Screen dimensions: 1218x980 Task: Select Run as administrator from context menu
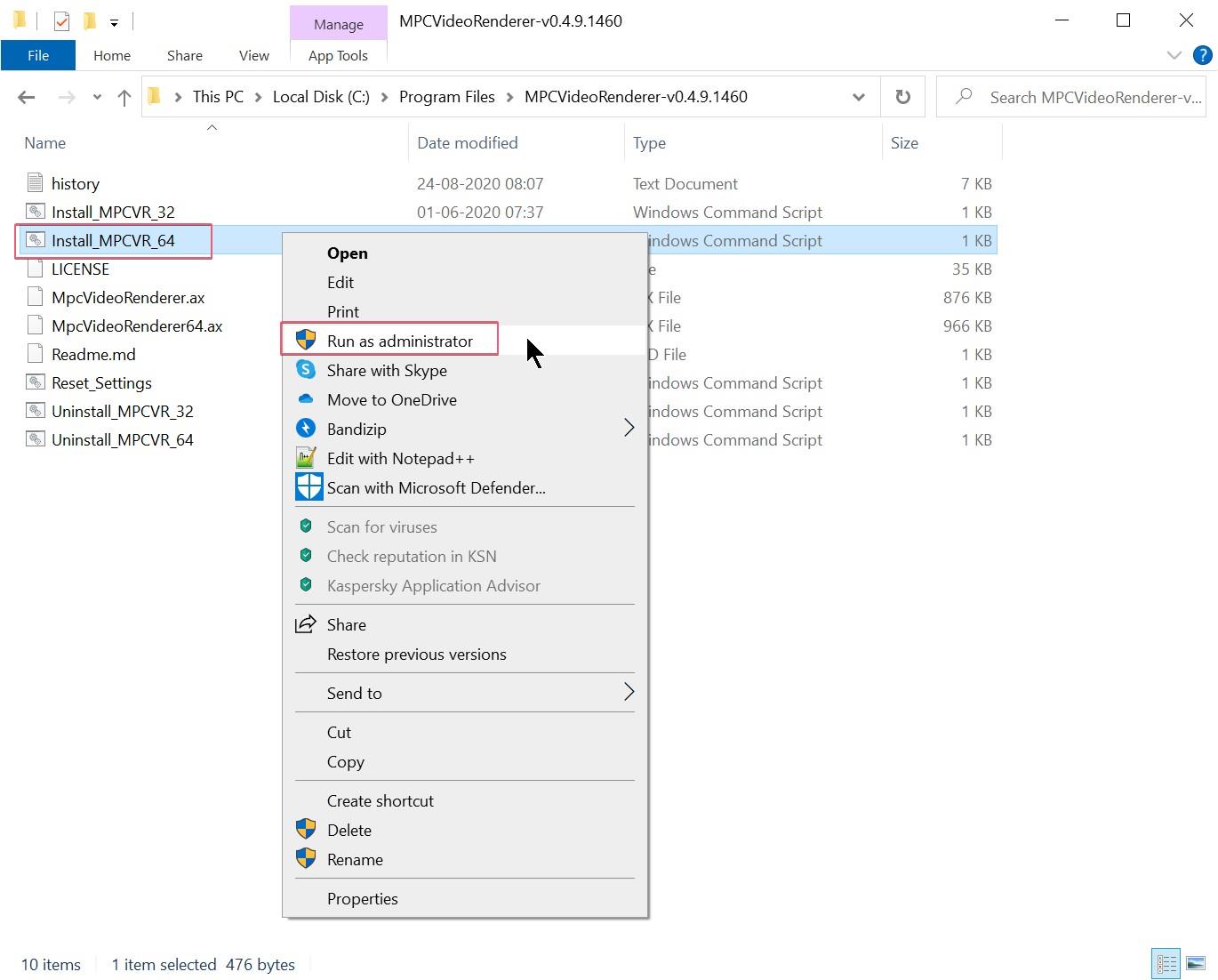tap(399, 341)
